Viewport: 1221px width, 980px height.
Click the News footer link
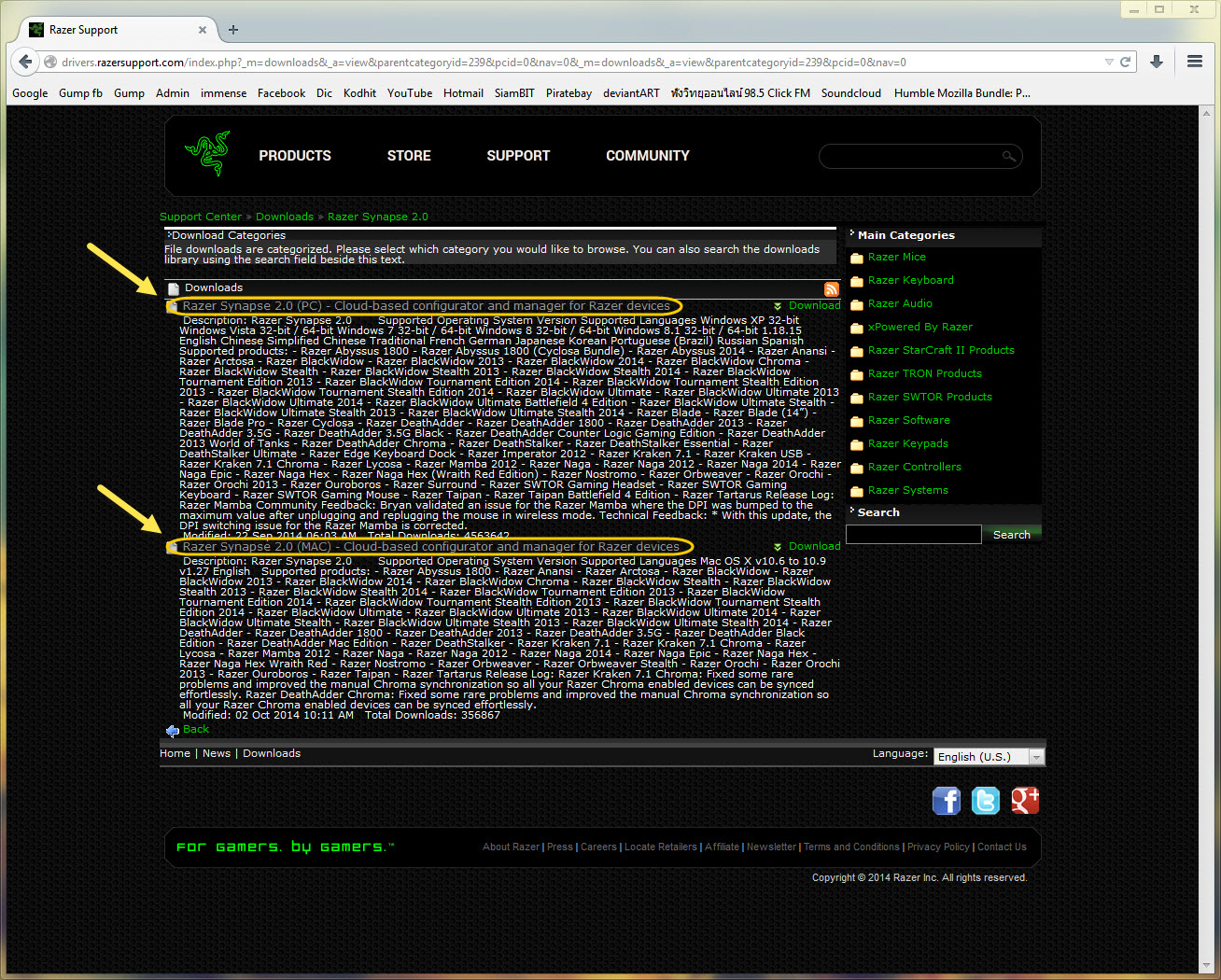217,753
